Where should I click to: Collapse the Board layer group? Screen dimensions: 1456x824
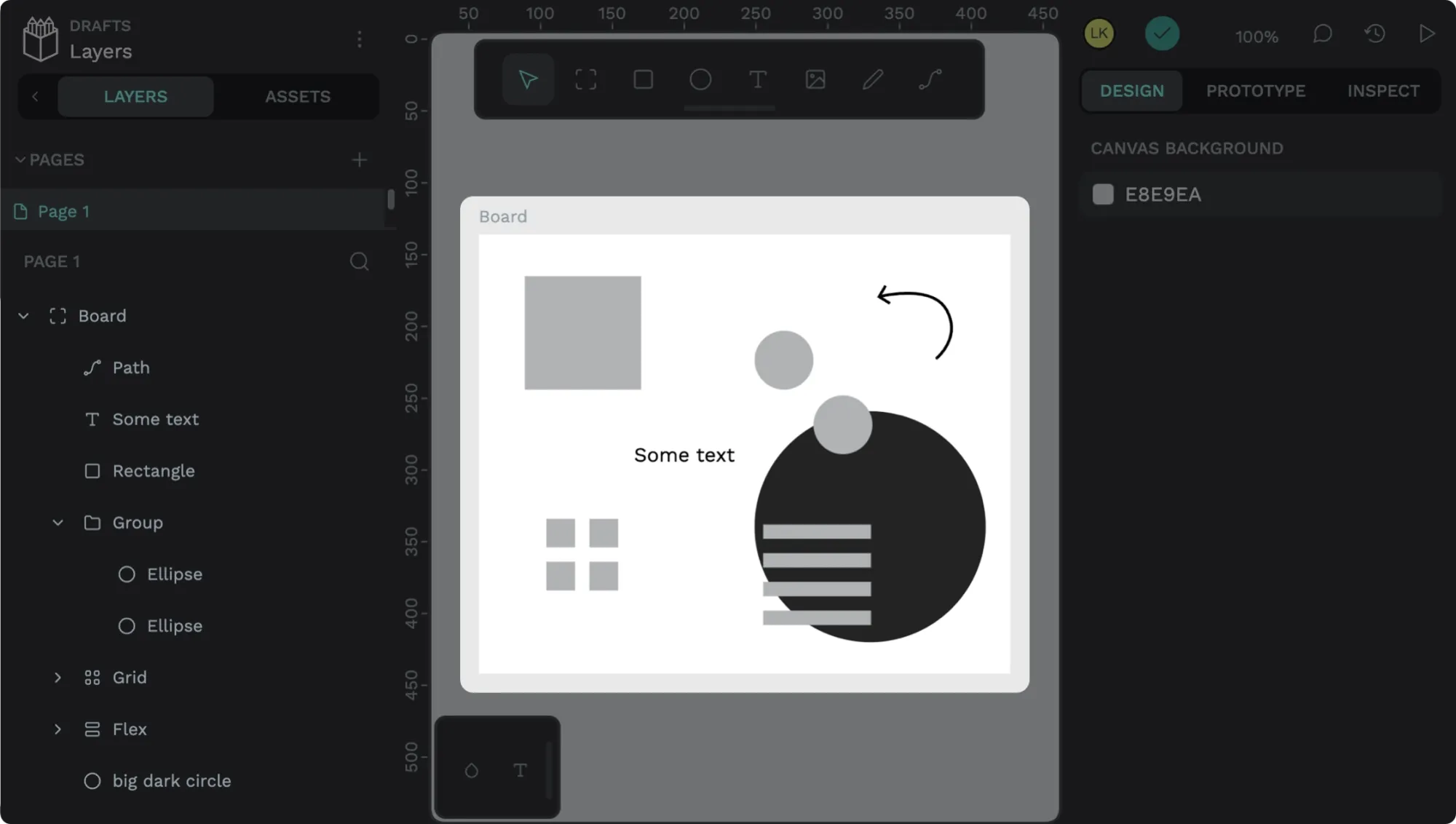[x=23, y=316]
